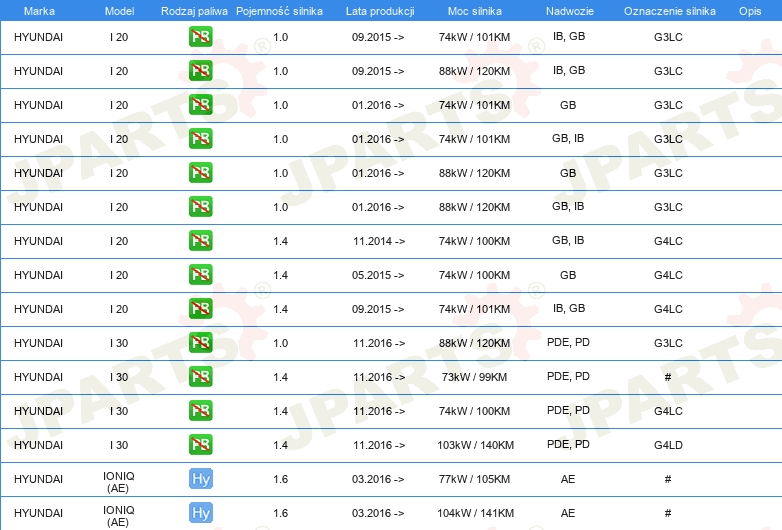Click the Marka column header
This screenshot has height=530, width=782.
tap(39, 11)
